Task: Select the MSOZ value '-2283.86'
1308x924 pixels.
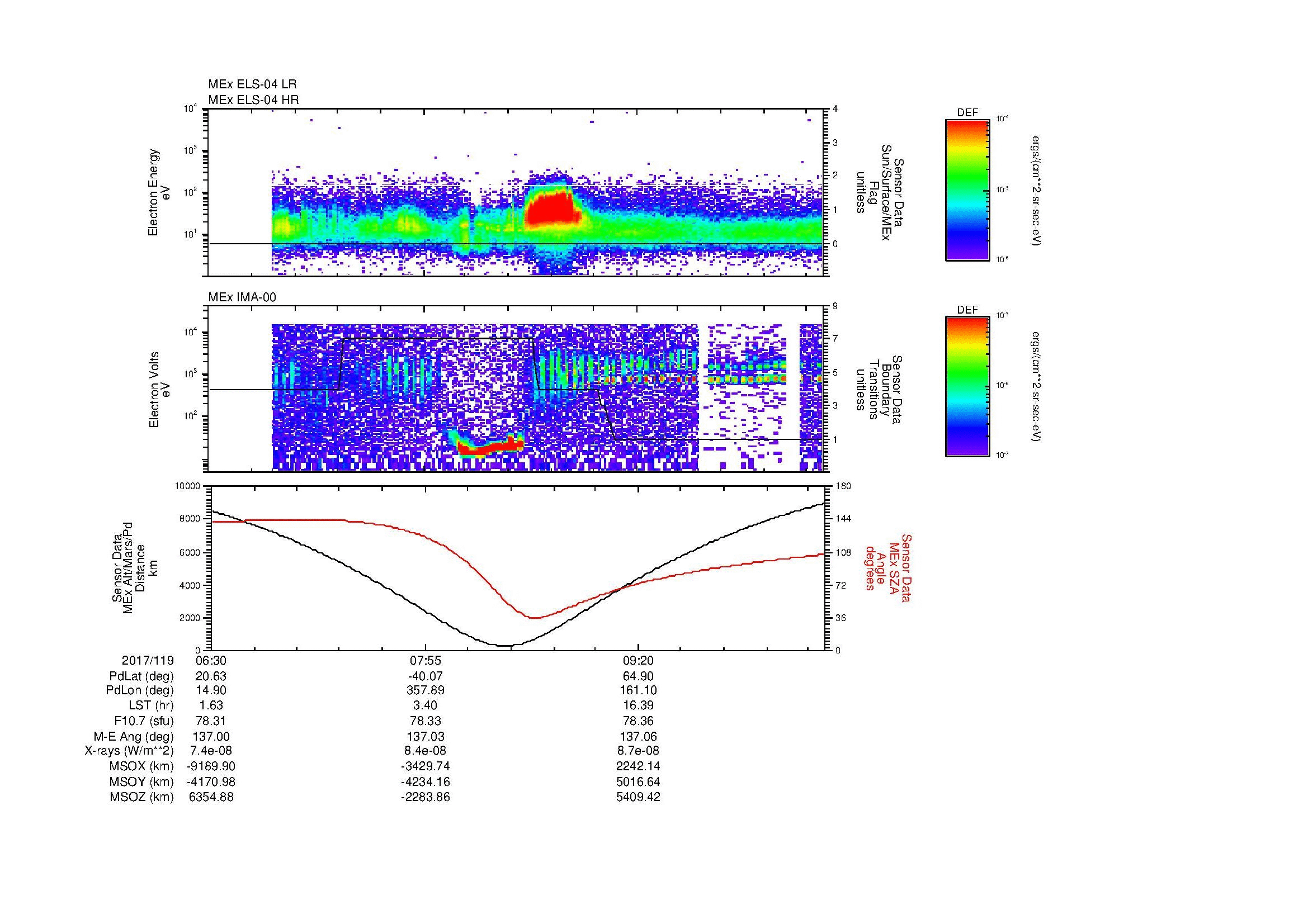Action: (x=425, y=797)
